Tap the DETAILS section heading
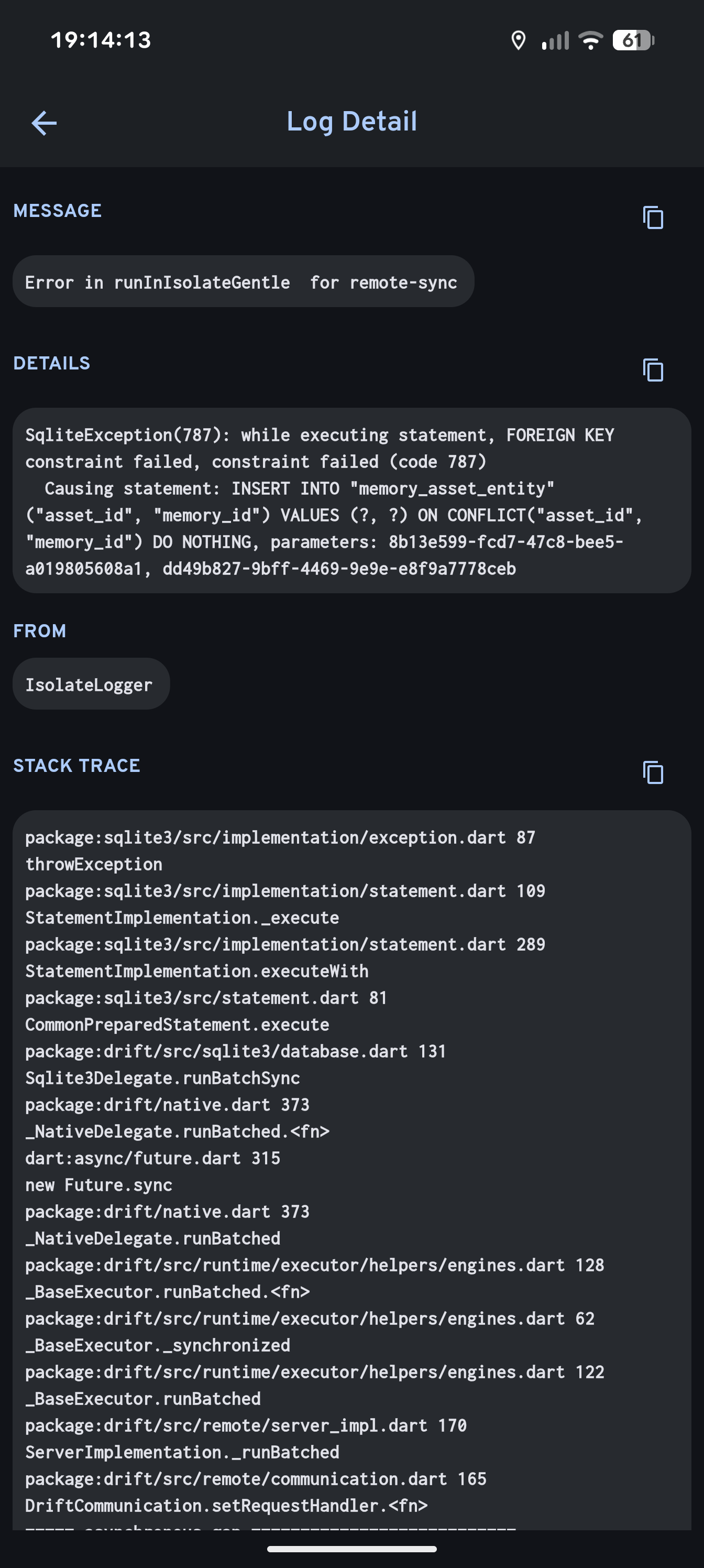This screenshot has height=1568, width=704. point(52,363)
